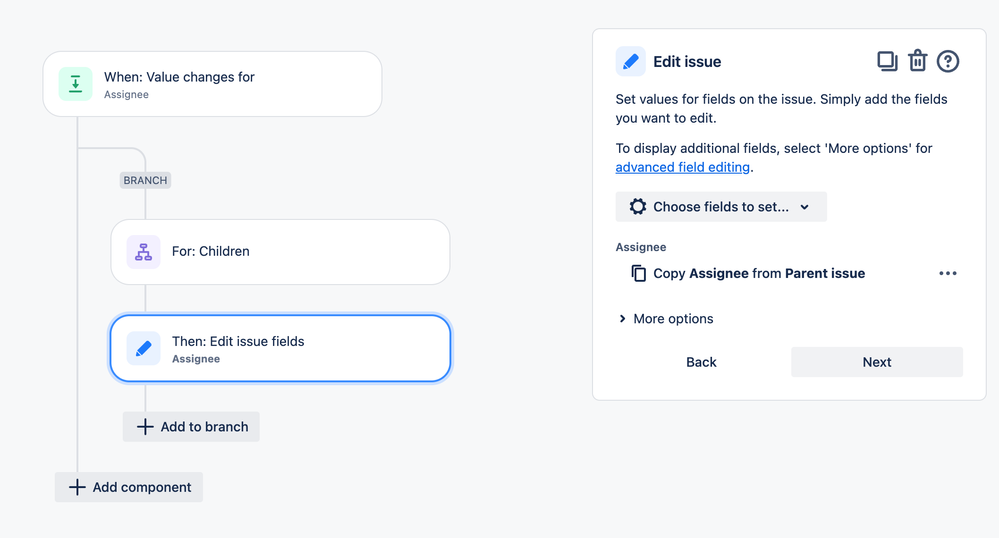Click the Add component button

(129, 487)
